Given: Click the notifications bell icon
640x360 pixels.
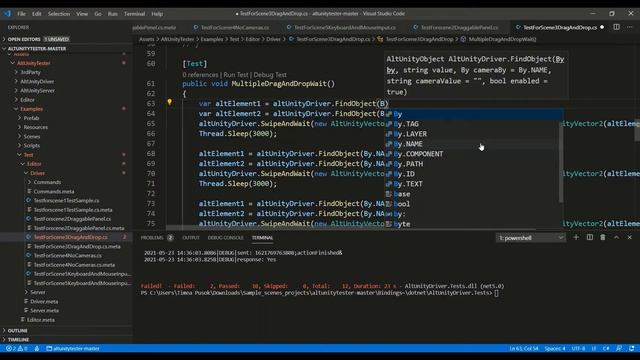Looking at the screenshot, I should [632, 349].
